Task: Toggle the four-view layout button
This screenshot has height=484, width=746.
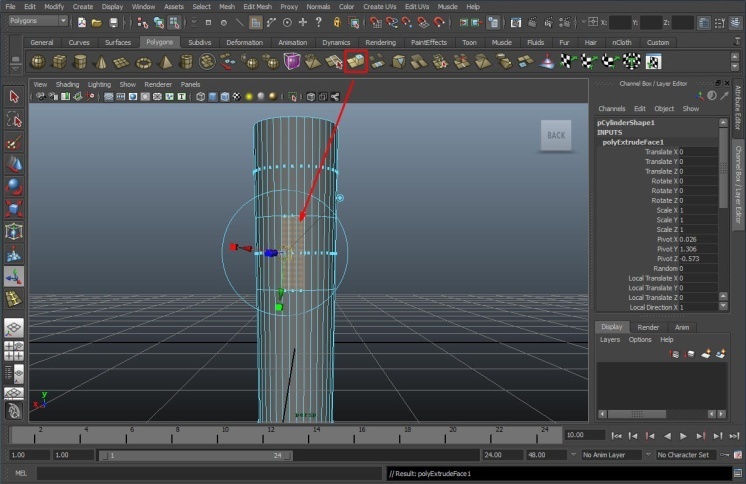Action: click(x=14, y=350)
